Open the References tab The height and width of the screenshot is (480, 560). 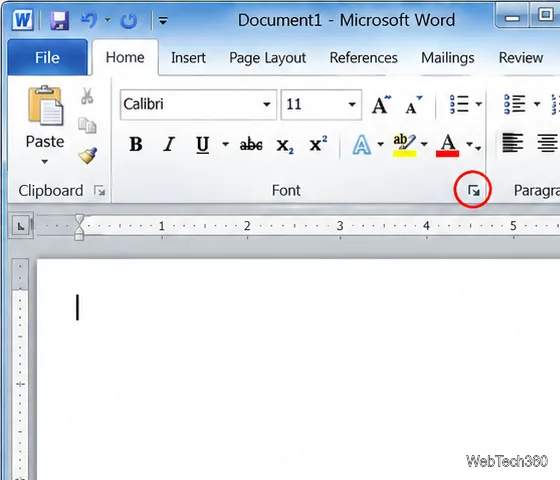click(363, 58)
